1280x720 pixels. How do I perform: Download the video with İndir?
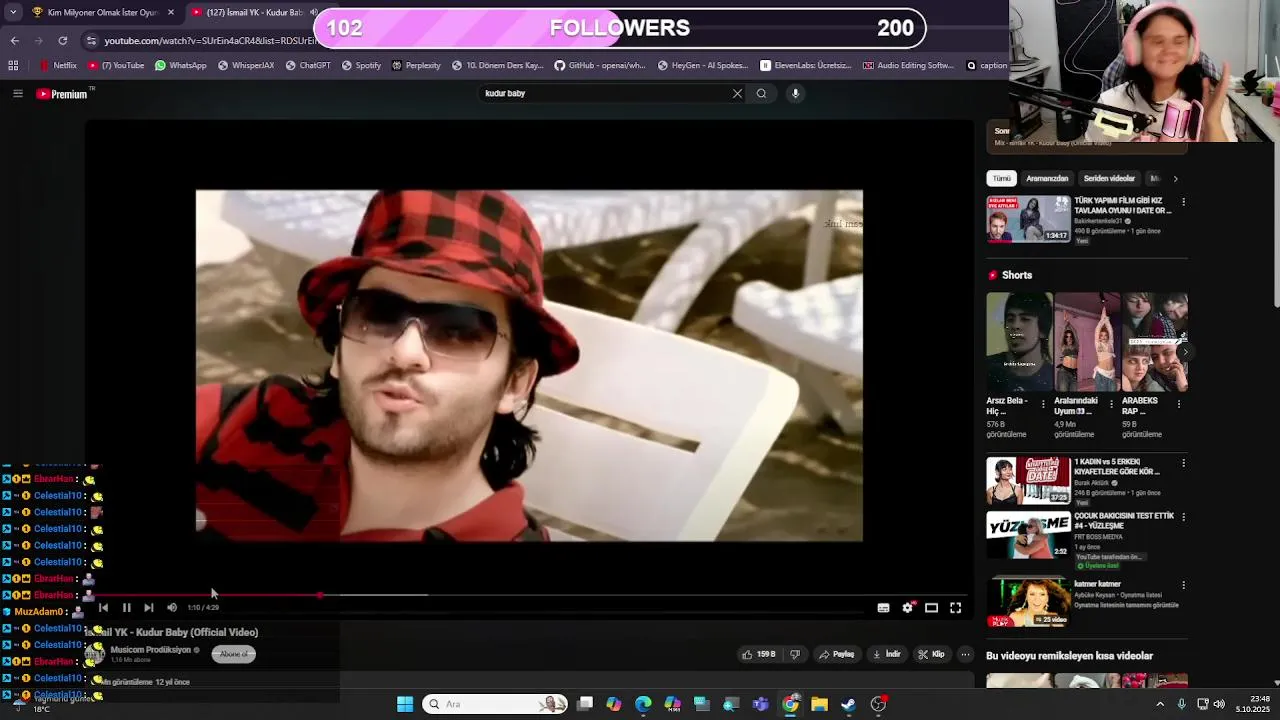pos(886,654)
